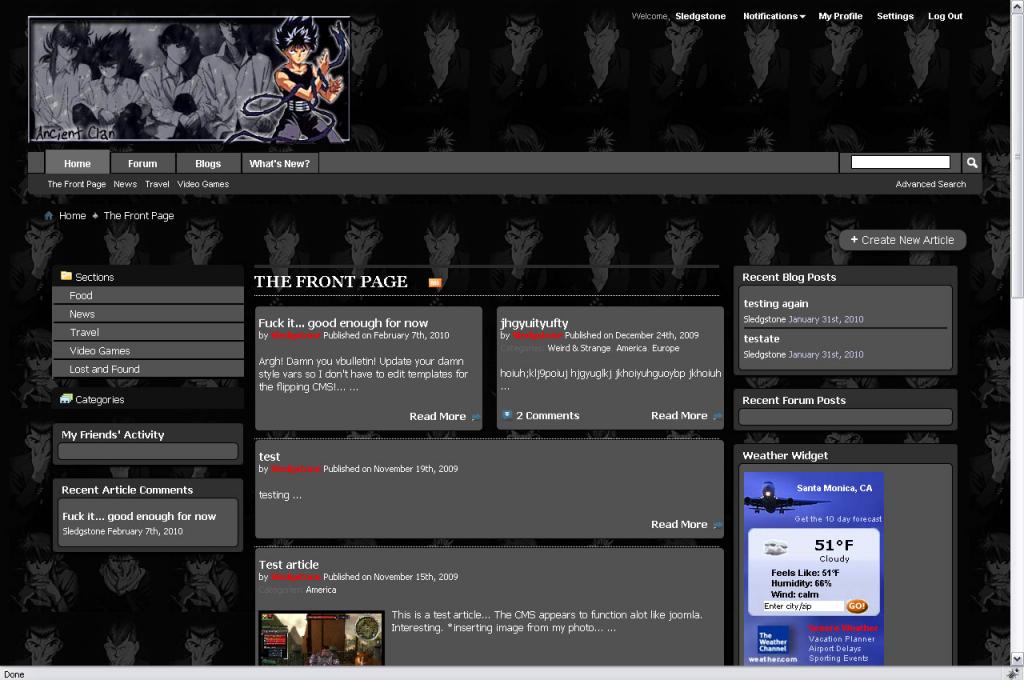
Task: Open the Ancient Clan banner logo
Action: pyautogui.click(x=189, y=79)
